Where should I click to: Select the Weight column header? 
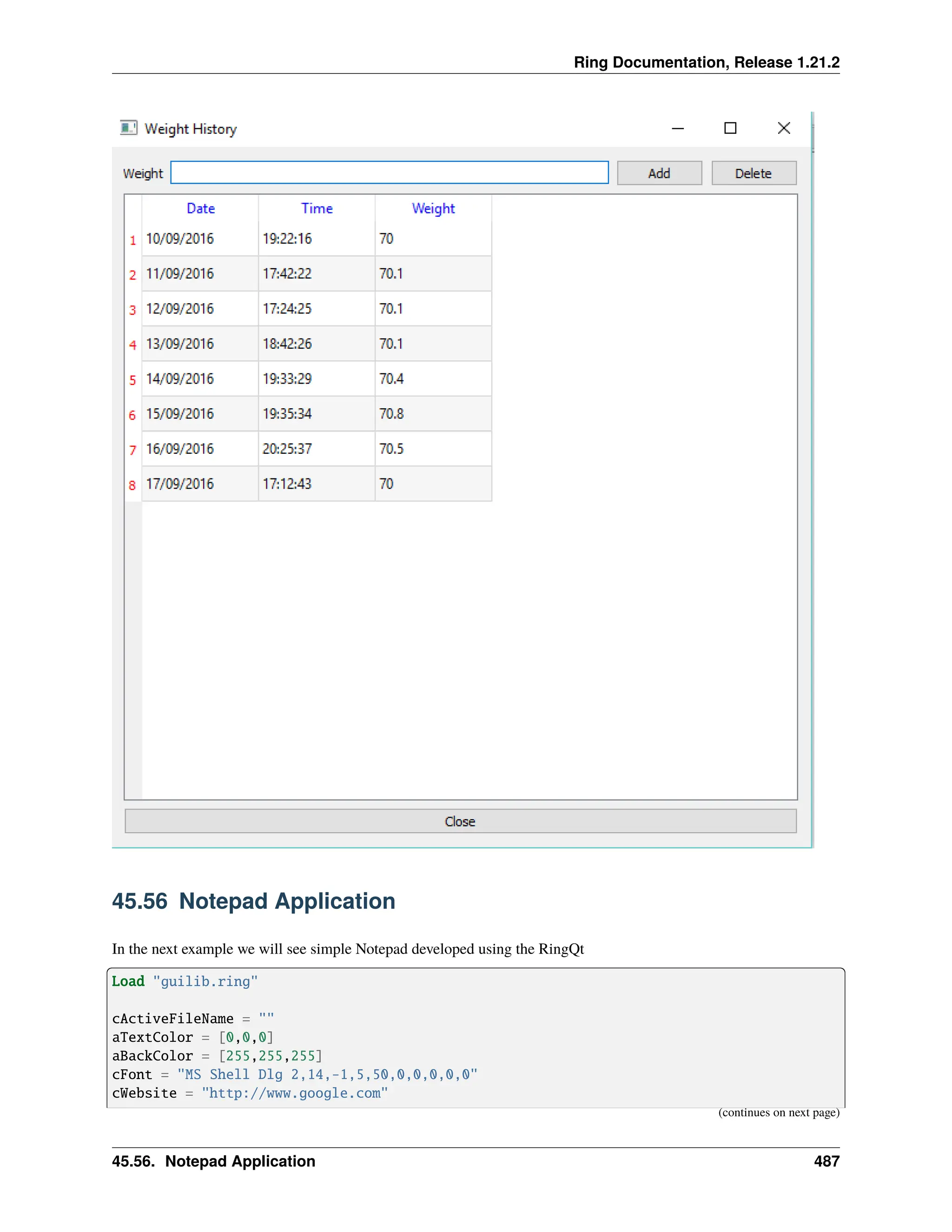tap(433, 209)
